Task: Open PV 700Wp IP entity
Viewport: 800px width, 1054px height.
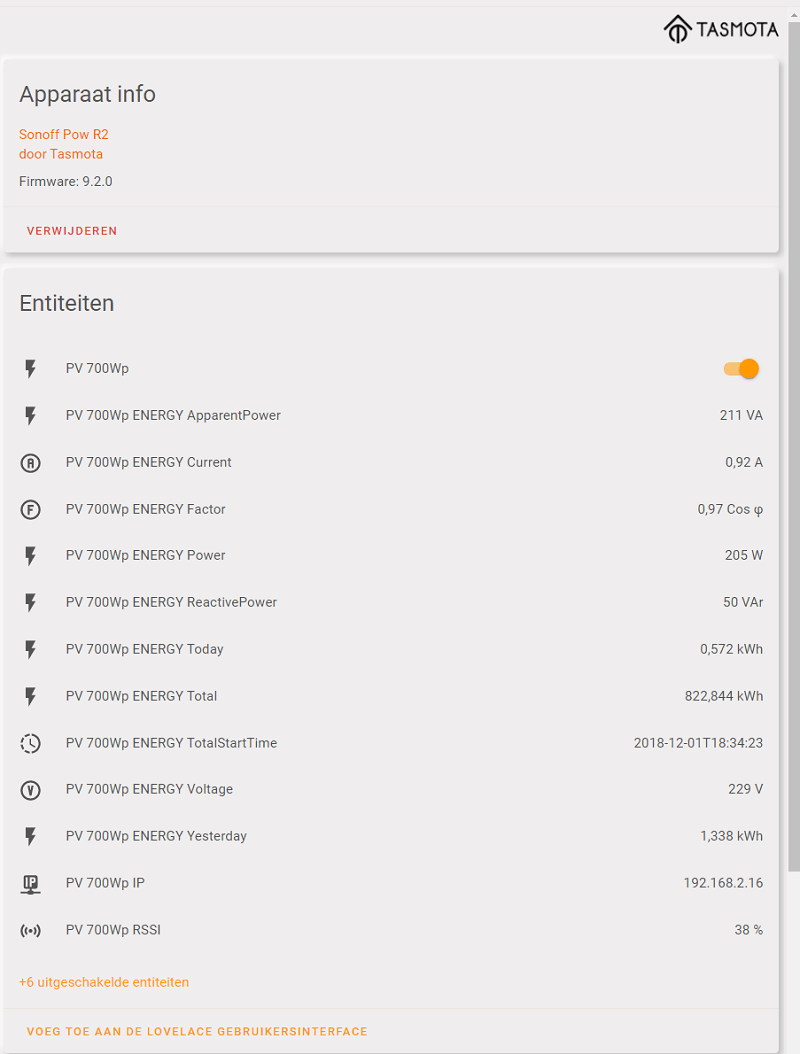Action: coord(105,883)
